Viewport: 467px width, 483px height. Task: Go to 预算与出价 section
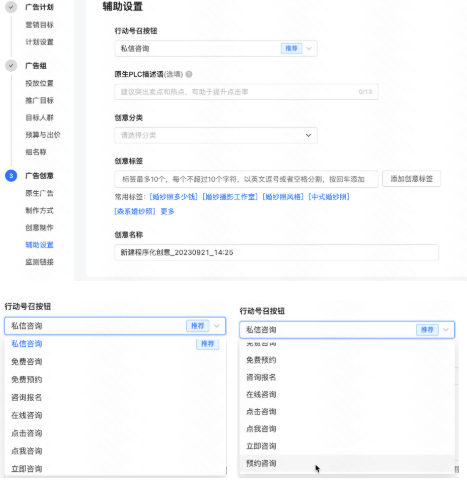(43, 135)
